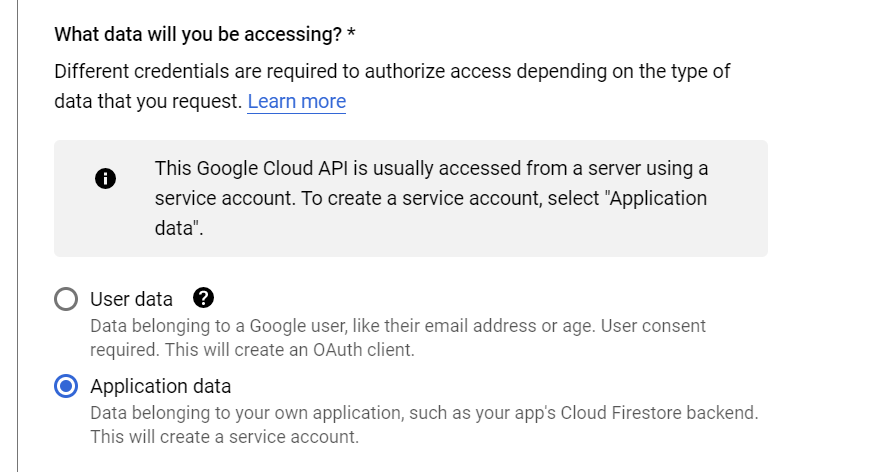Click the Learn more link
Screen dimensions: 889x472
click(296, 101)
